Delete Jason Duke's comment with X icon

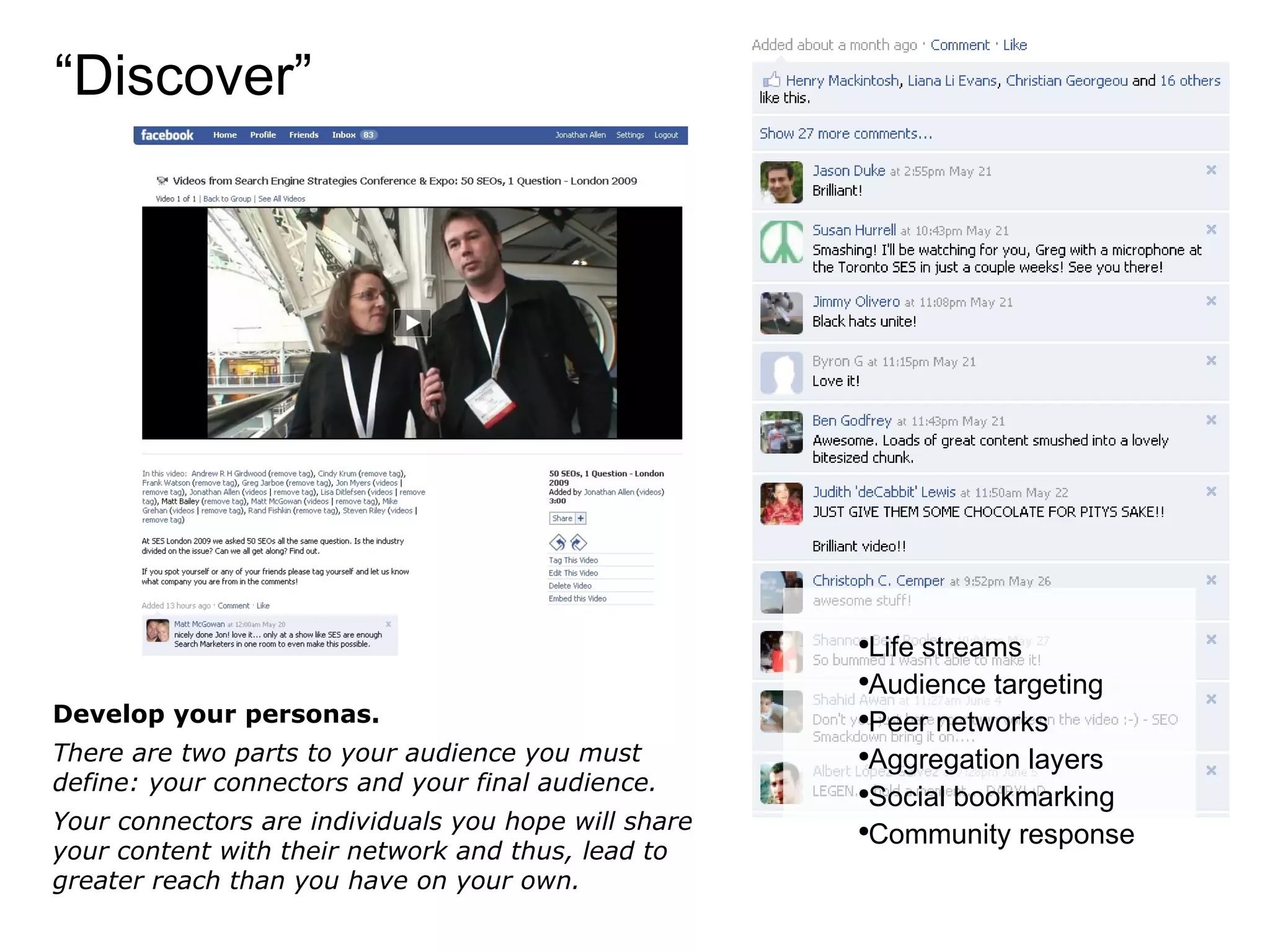coord(1211,170)
